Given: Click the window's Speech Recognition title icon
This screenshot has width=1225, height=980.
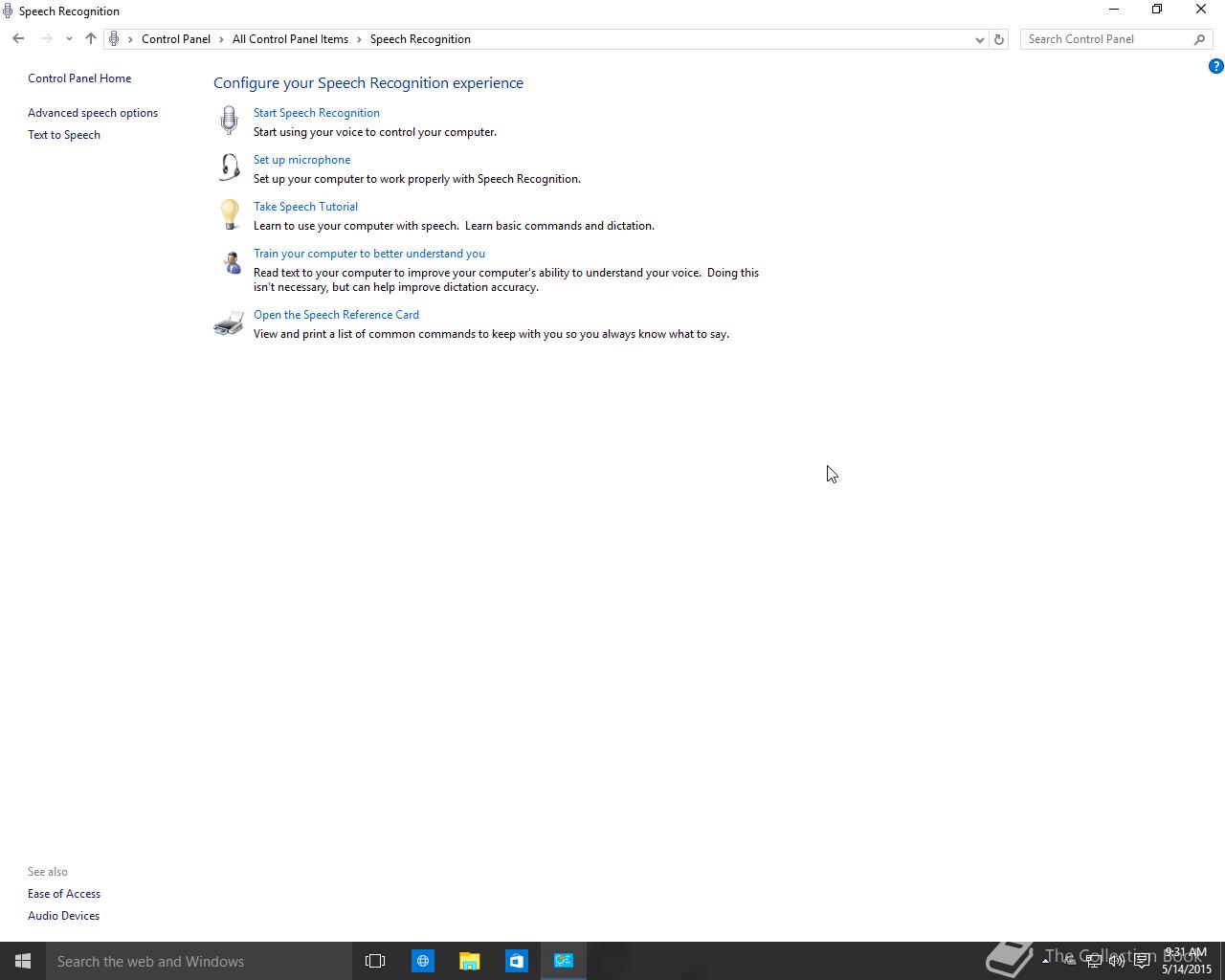Looking at the screenshot, I should coord(8,11).
